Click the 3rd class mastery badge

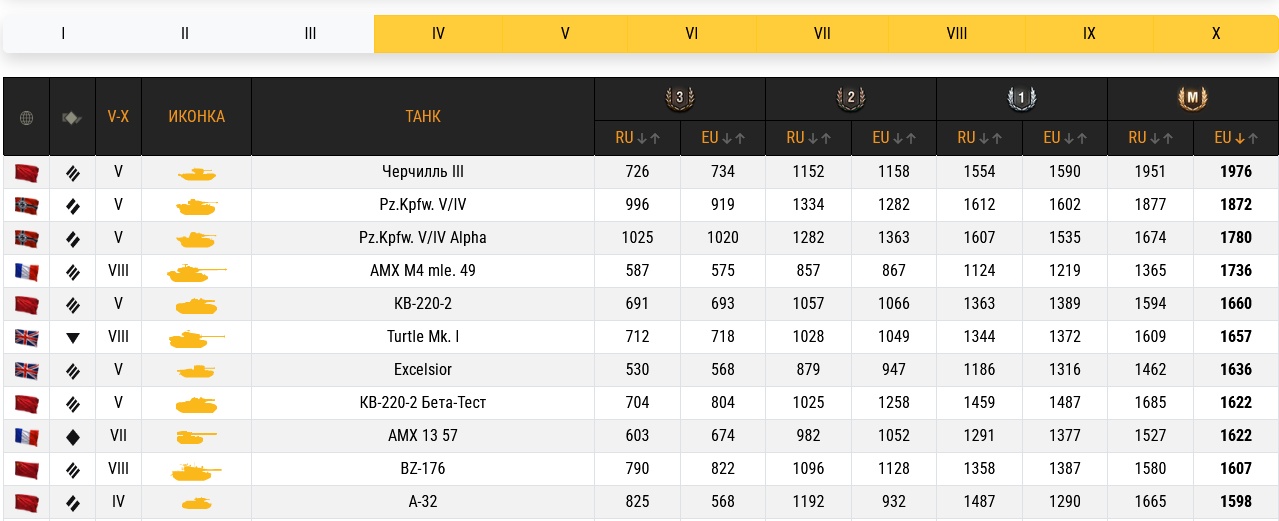pyautogui.click(x=680, y=98)
